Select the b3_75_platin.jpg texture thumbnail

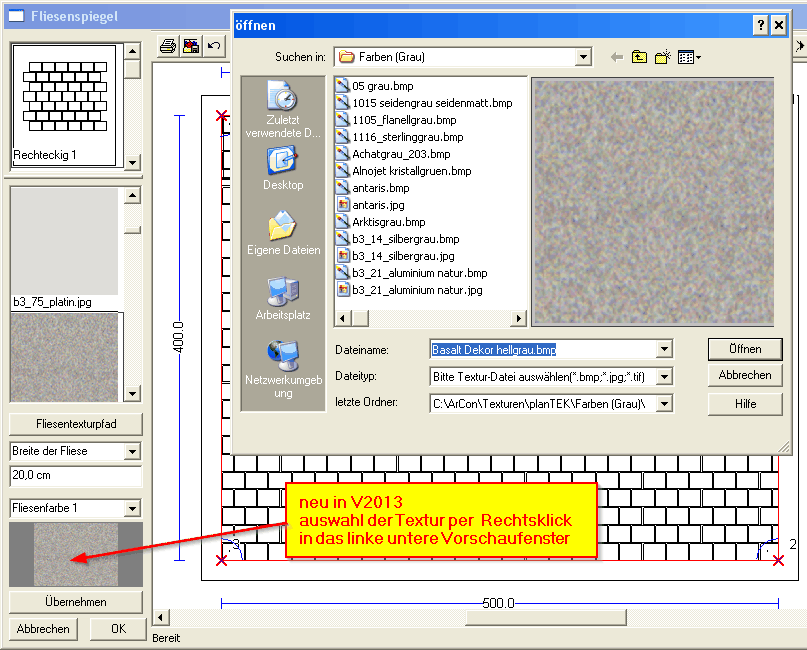tap(64, 245)
